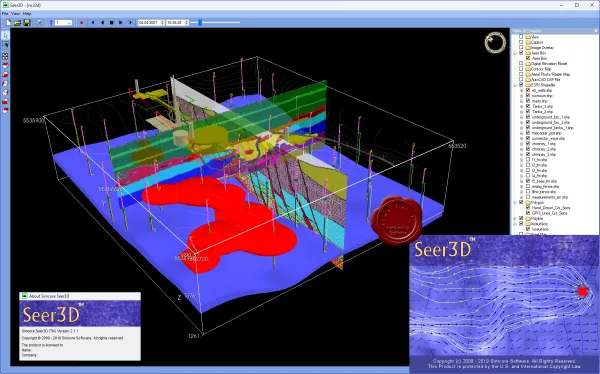Close the Table of Contents panel
Screen dimensions: 600x374
tap(595, 31)
